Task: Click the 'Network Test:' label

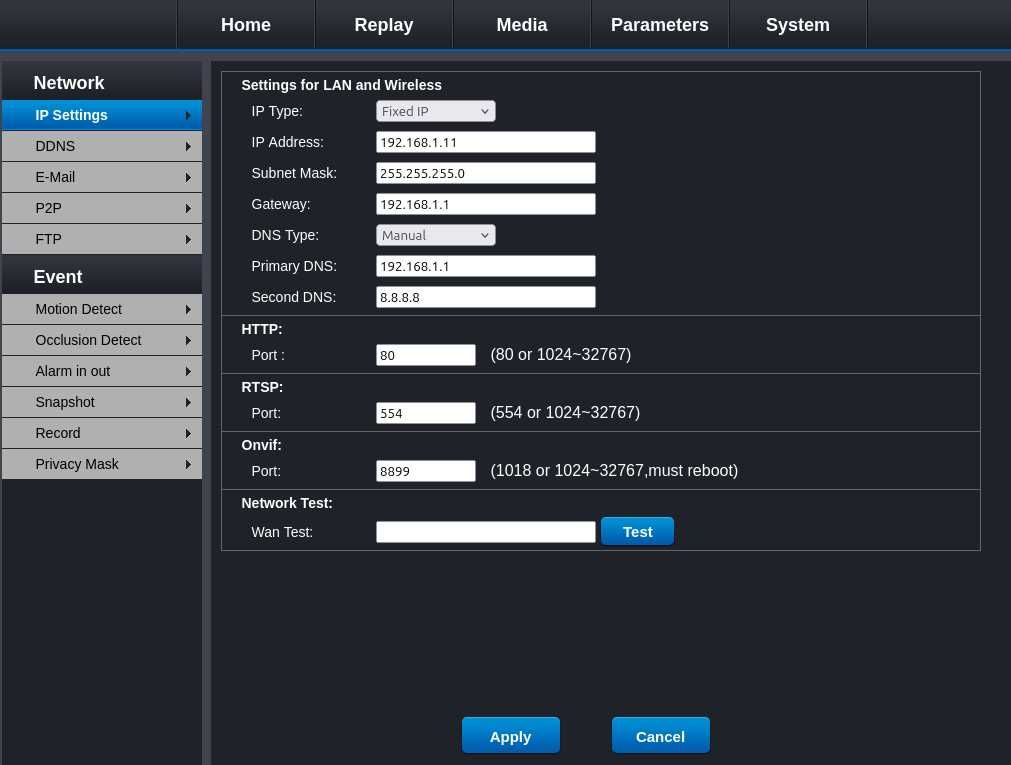Action: (x=287, y=503)
